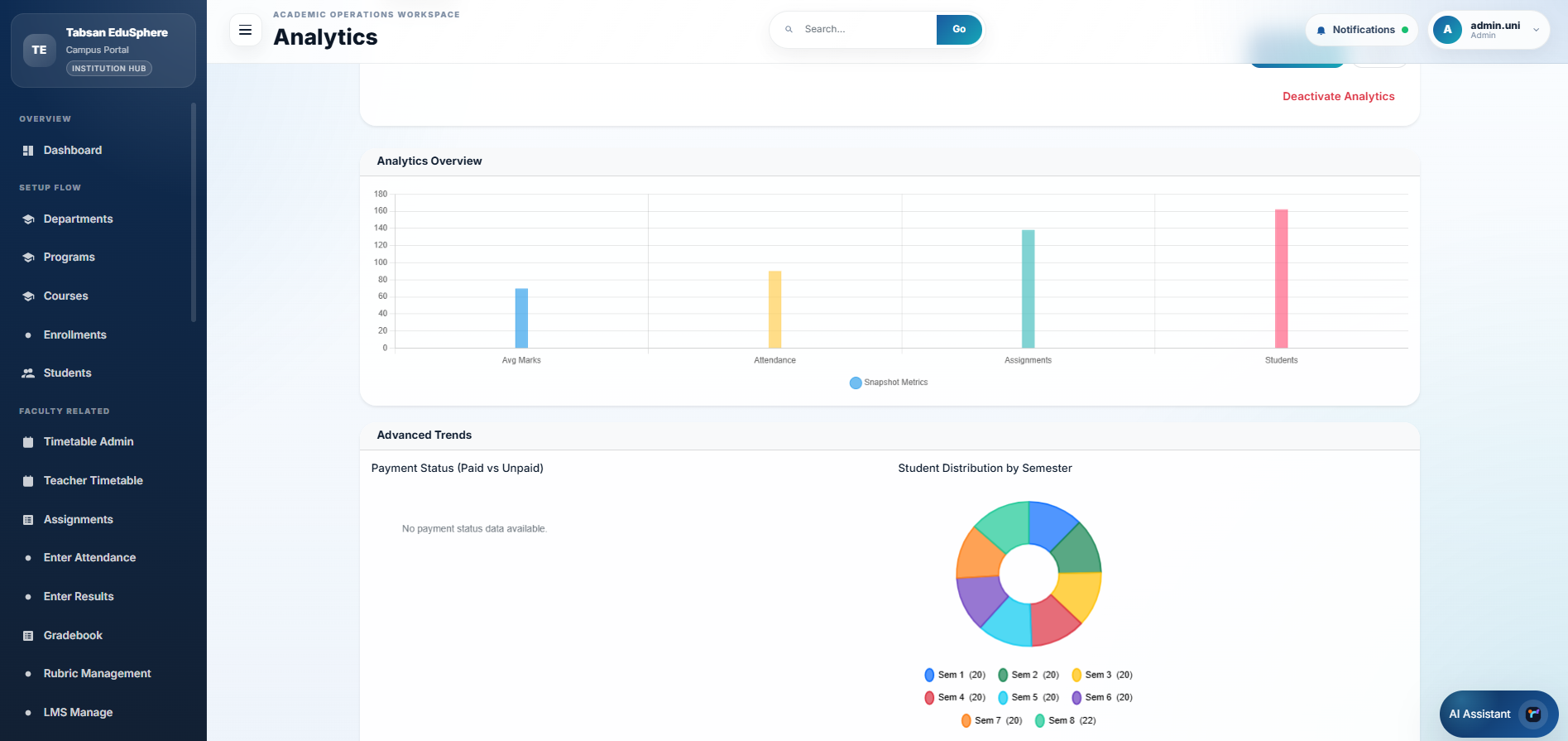Toggle Sem 4 legend entry
The width and height of the screenshot is (1568, 741).
pyautogui.click(x=955, y=697)
